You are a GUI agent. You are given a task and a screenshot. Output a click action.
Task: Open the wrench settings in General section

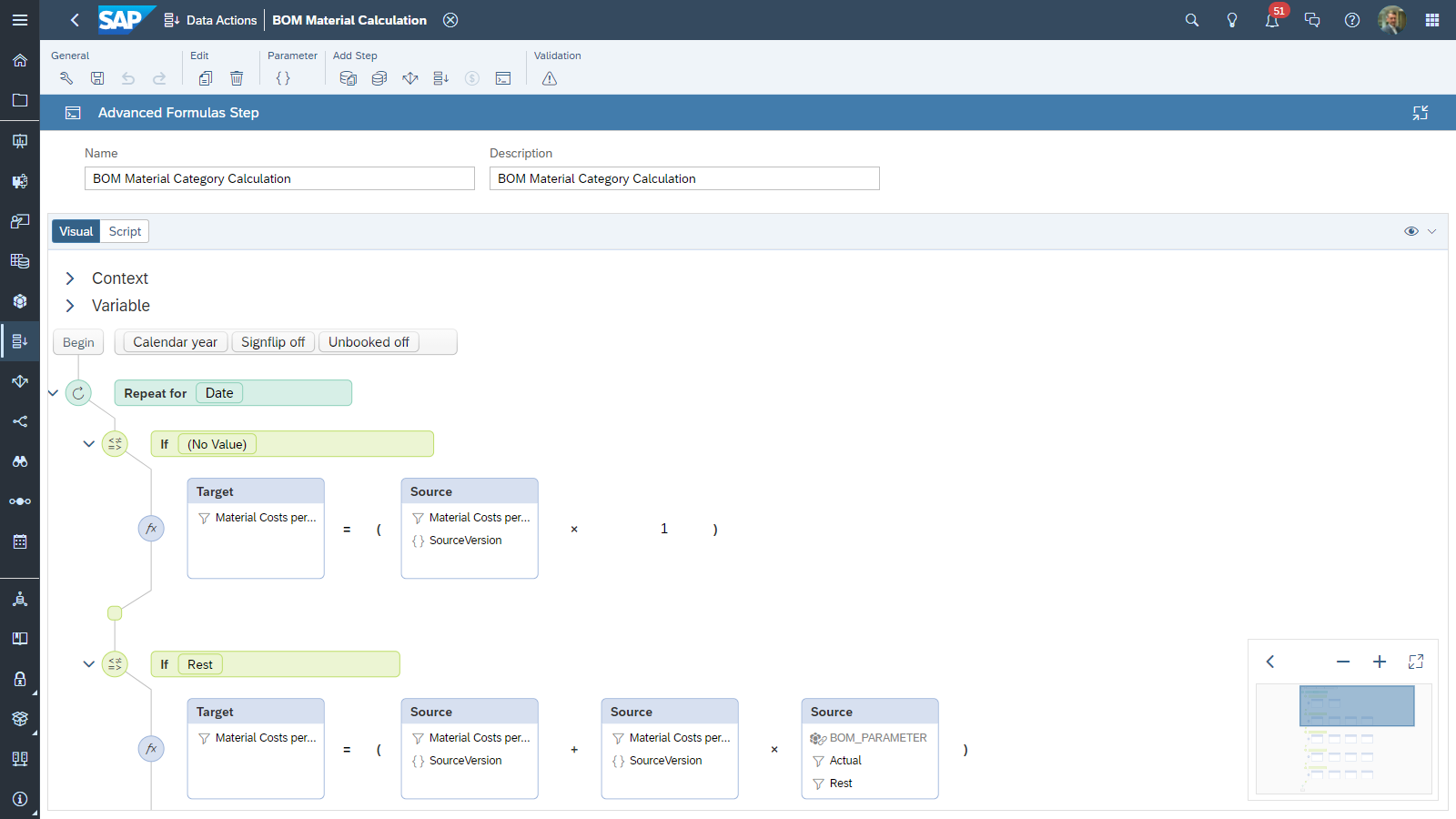(x=66, y=78)
